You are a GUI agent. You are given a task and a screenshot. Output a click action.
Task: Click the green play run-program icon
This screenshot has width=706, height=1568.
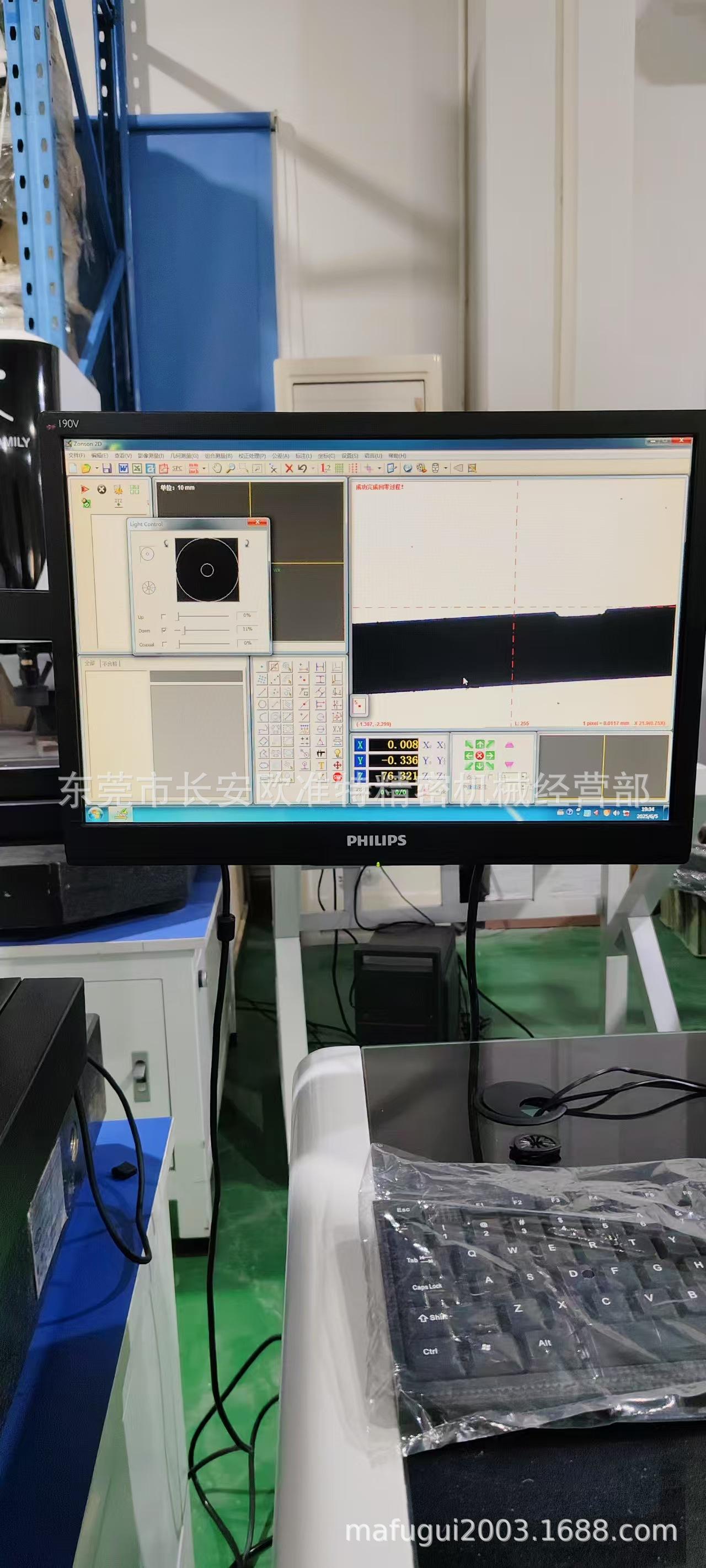click(85, 489)
